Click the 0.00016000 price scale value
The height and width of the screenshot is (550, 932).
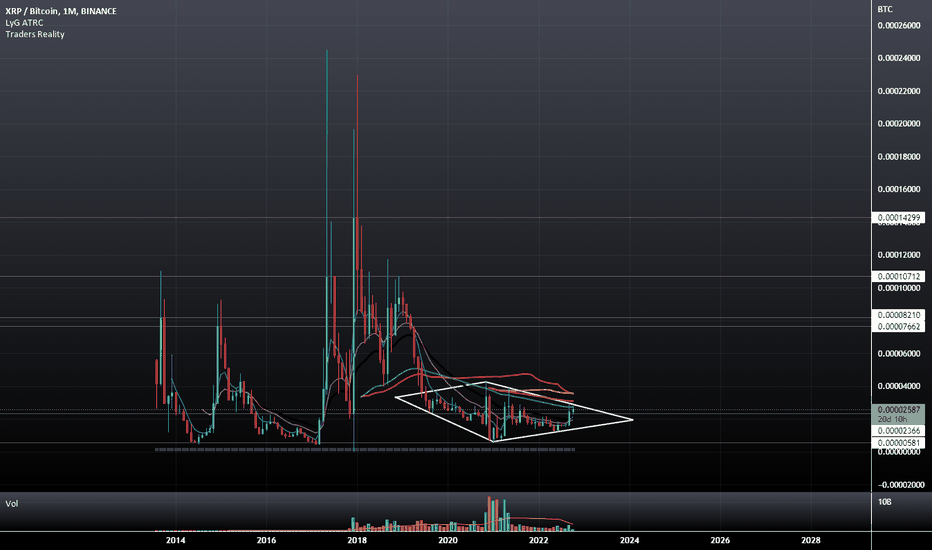tap(899, 189)
